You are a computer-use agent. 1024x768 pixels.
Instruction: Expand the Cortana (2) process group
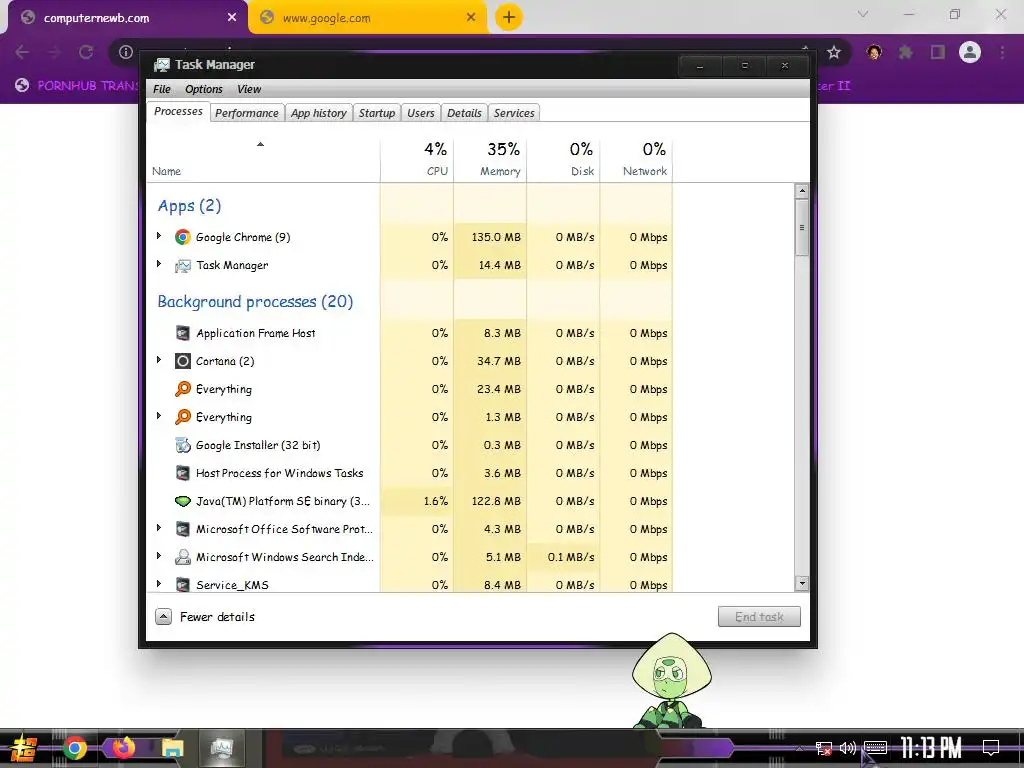click(159, 360)
